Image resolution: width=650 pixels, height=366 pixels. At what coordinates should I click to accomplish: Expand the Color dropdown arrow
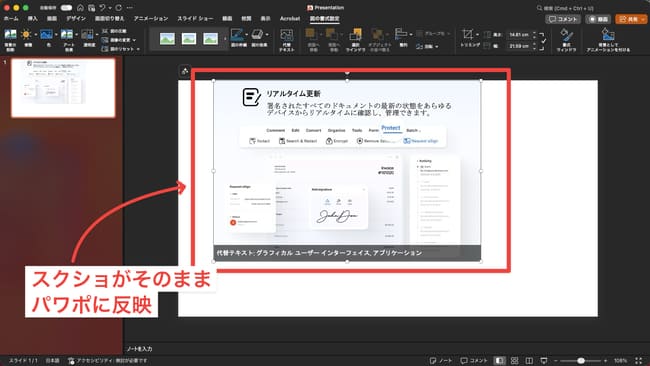point(56,35)
